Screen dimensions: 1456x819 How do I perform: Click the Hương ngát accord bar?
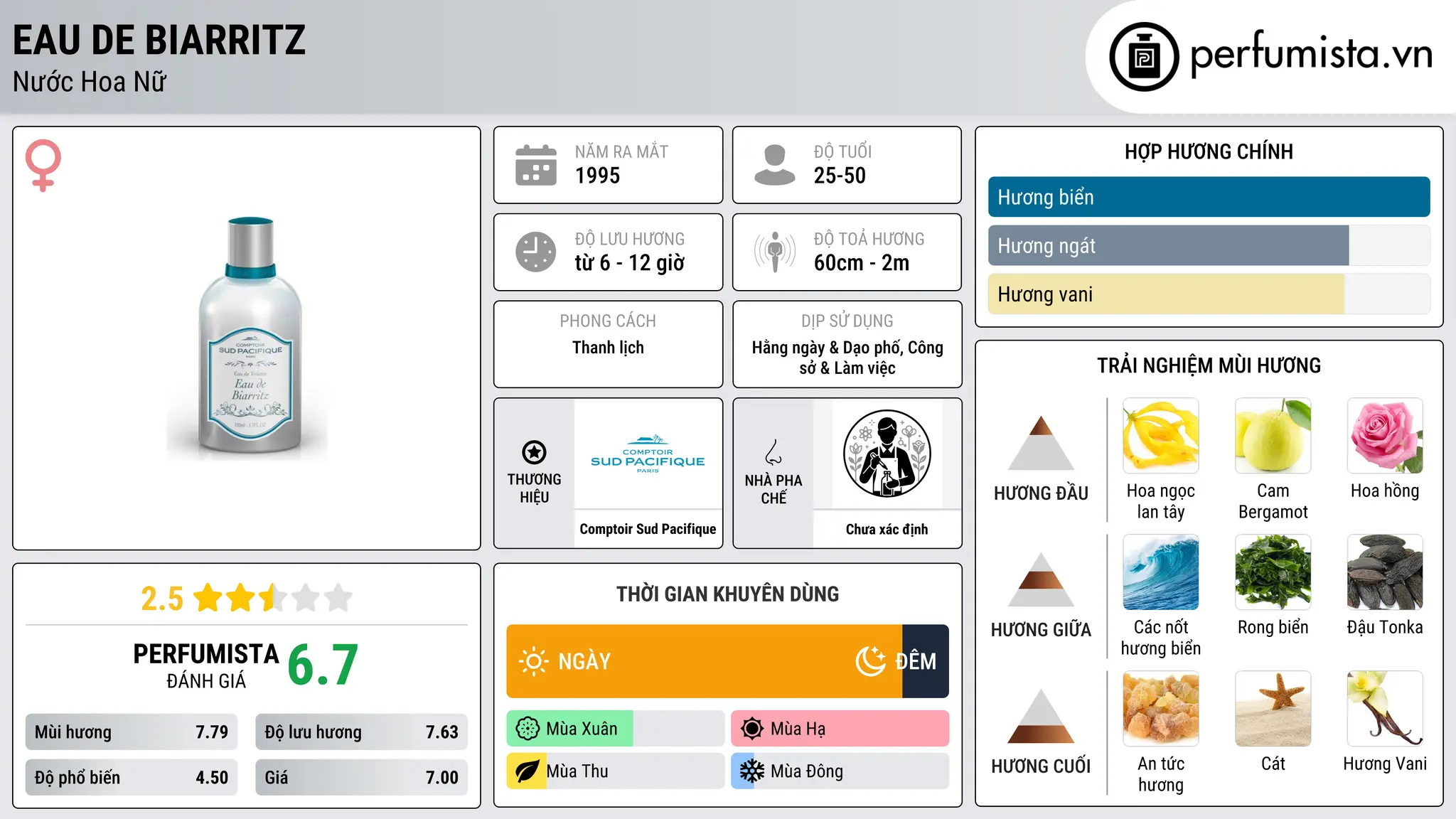1209,246
